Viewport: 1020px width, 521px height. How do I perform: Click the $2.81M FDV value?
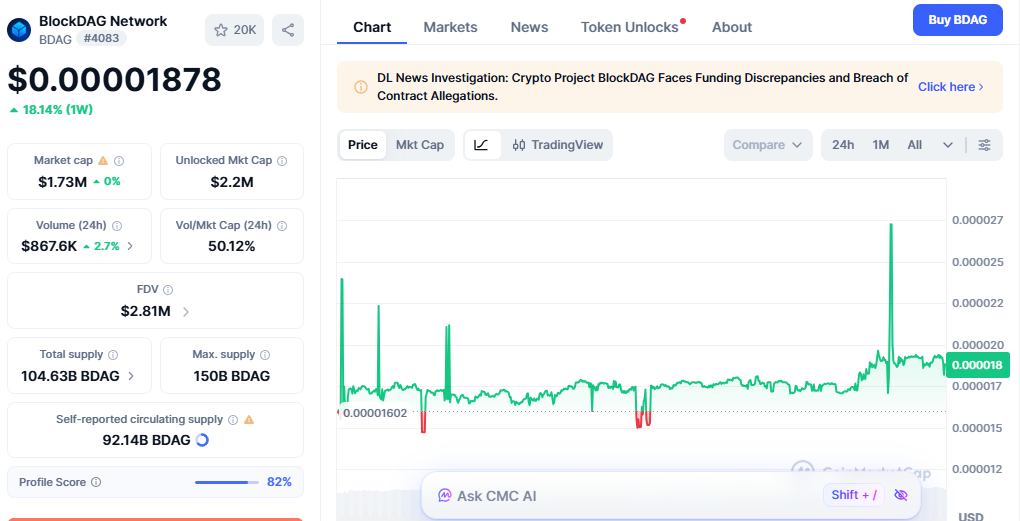click(146, 312)
